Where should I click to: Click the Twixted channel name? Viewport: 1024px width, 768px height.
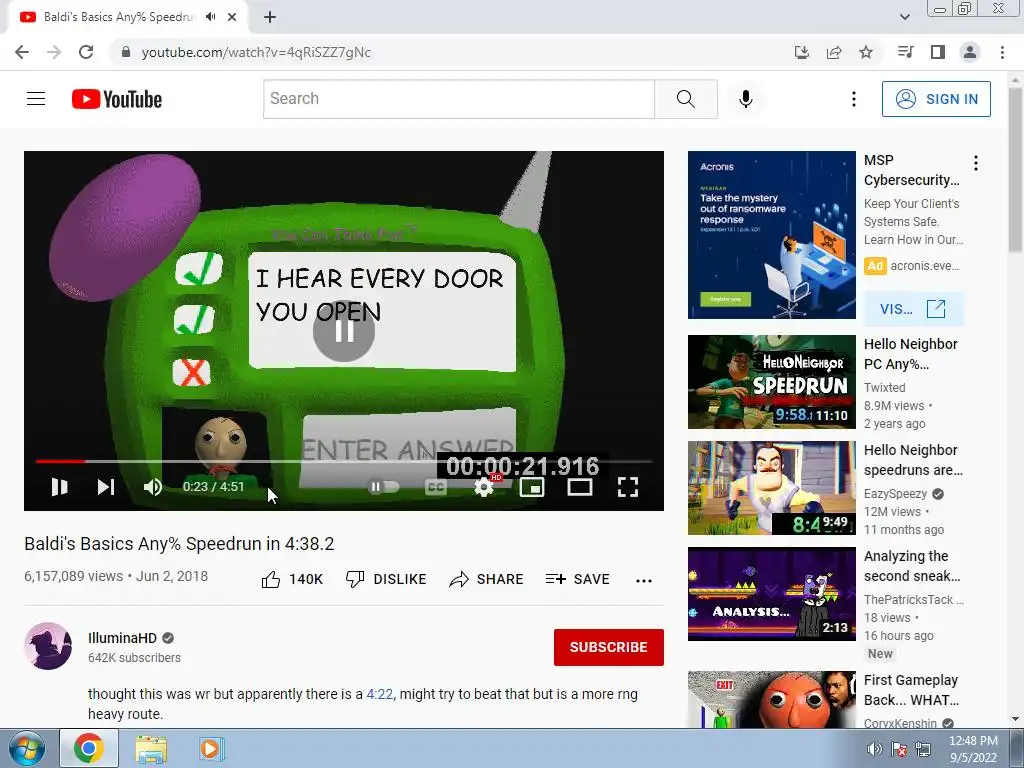884,387
